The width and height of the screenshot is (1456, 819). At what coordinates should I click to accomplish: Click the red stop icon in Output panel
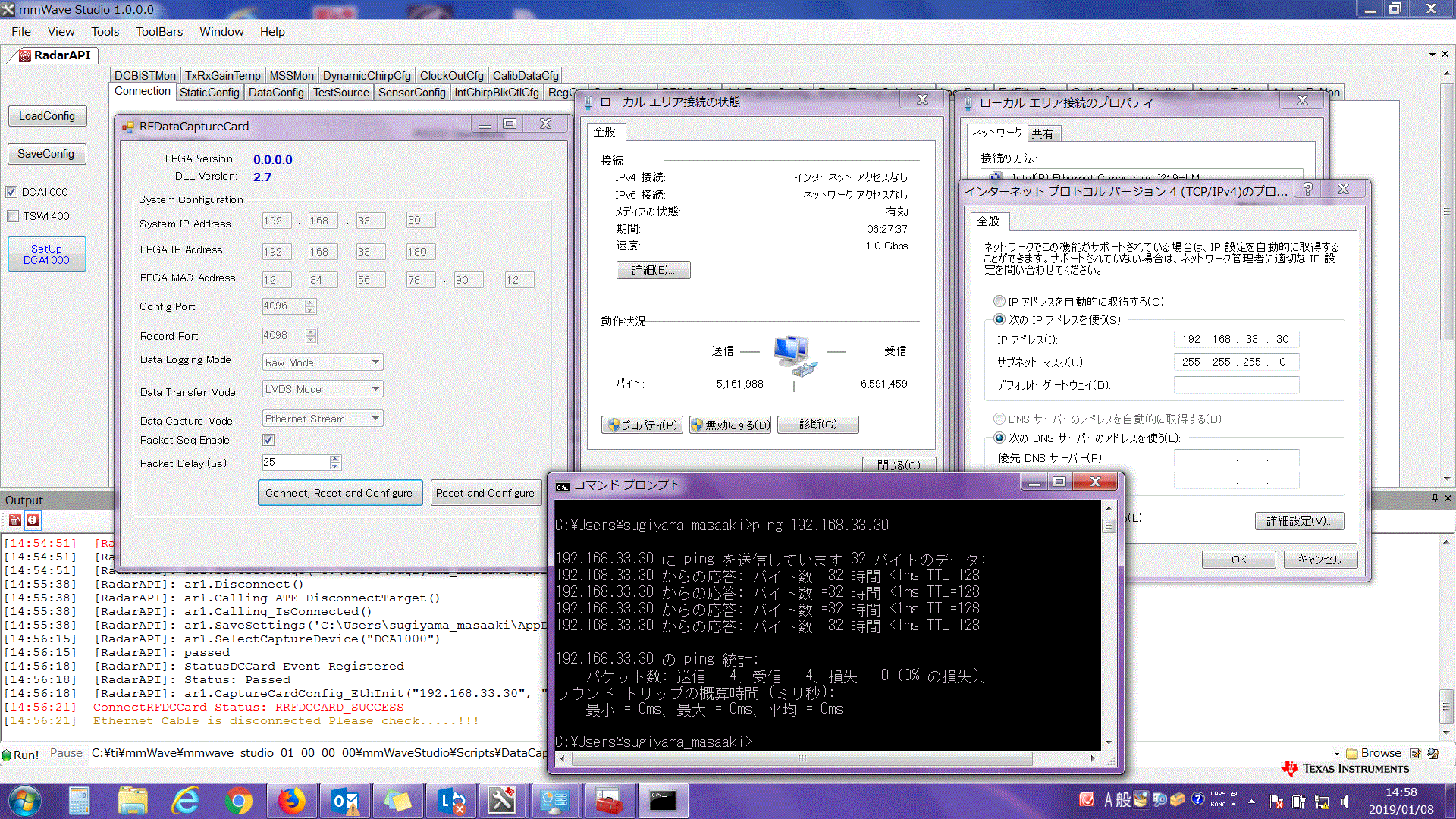(x=33, y=520)
